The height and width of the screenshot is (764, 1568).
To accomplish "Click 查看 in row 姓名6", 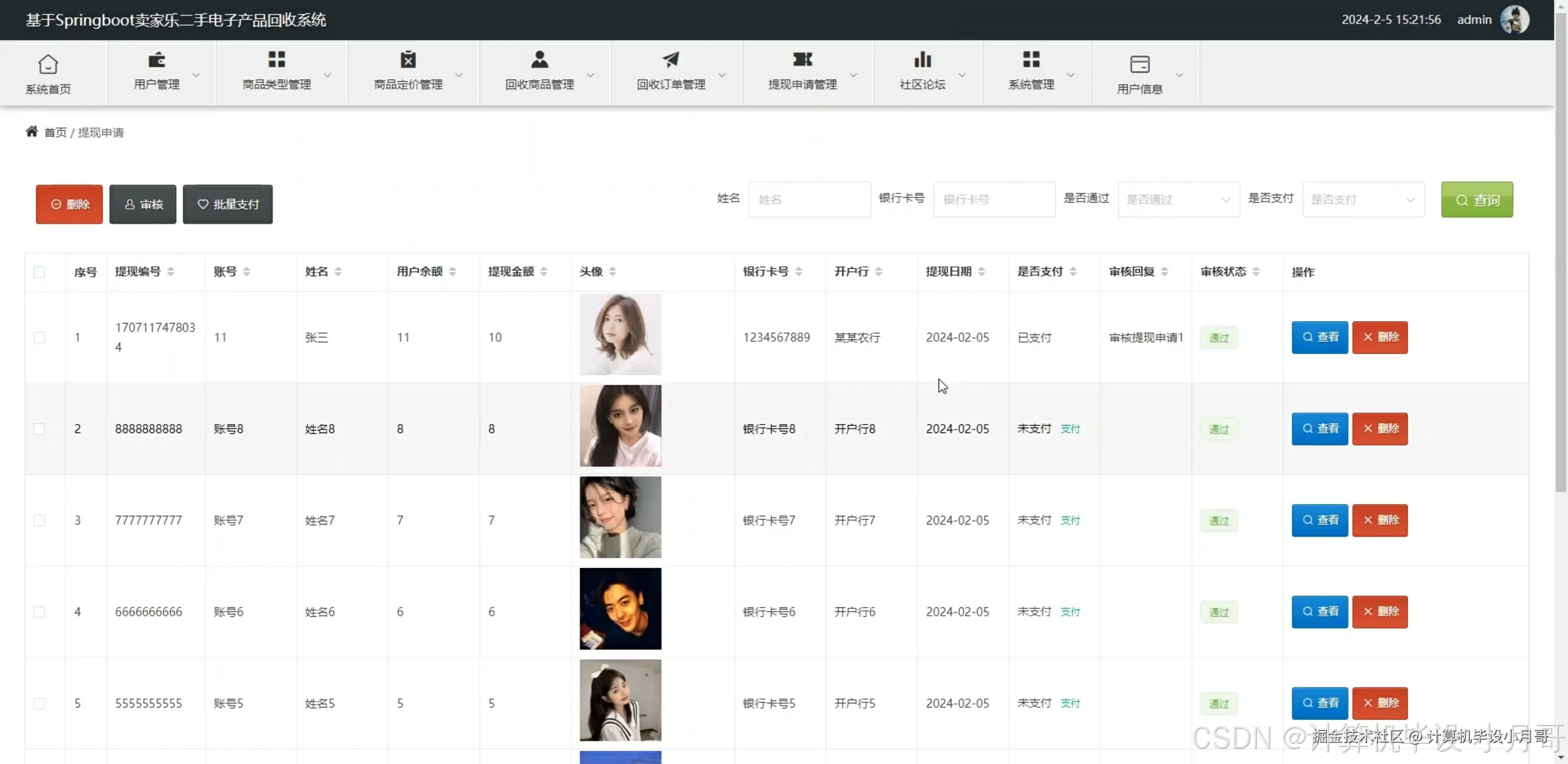I will click(x=1320, y=611).
